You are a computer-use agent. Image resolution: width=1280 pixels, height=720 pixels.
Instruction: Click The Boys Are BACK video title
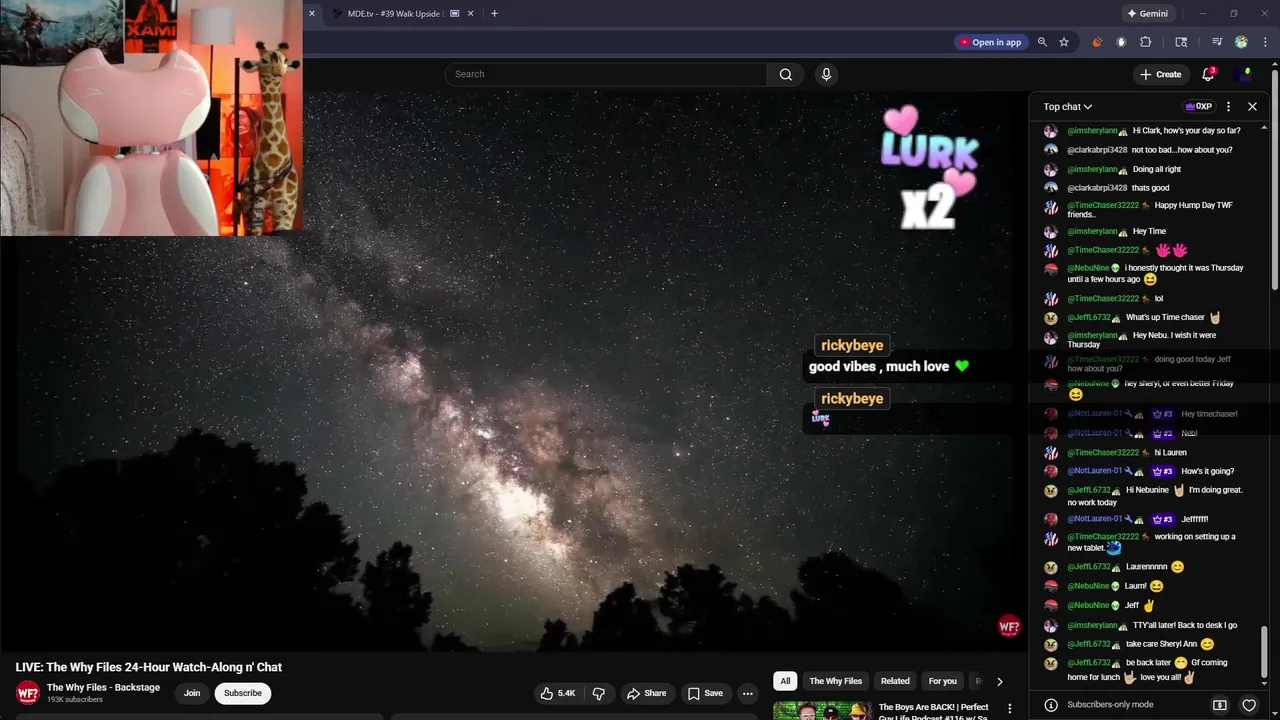934,711
